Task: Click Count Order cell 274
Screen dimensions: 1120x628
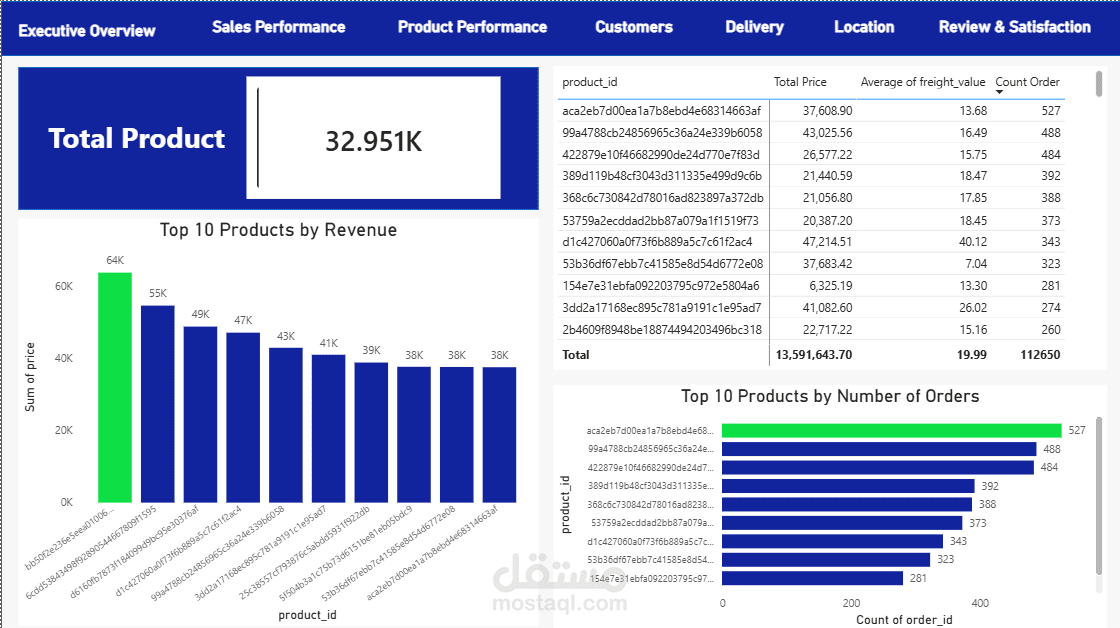Action: coord(1051,308)
